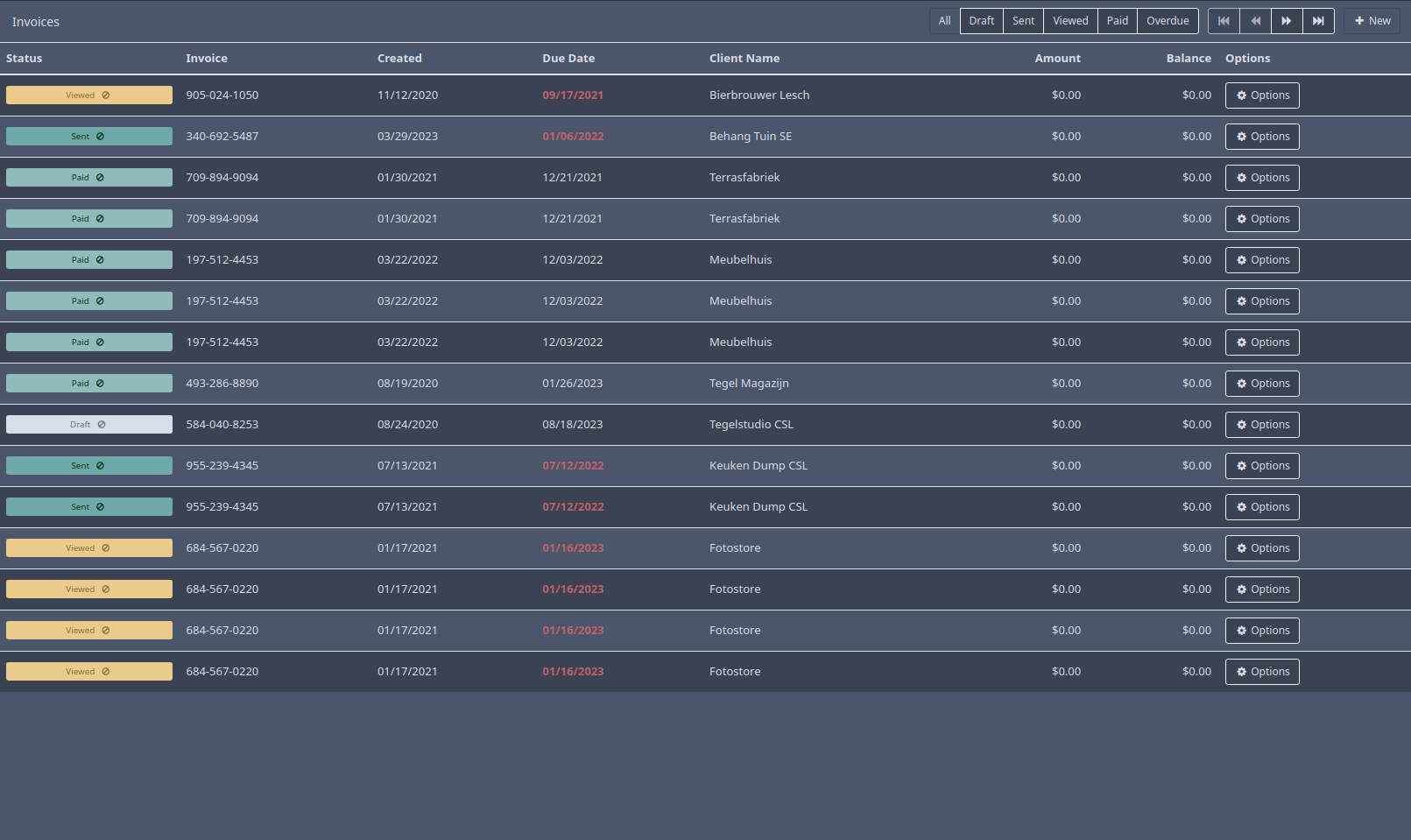Skip to last page using pagination icon
The image size is (1411, 840).
point(1318,20)
